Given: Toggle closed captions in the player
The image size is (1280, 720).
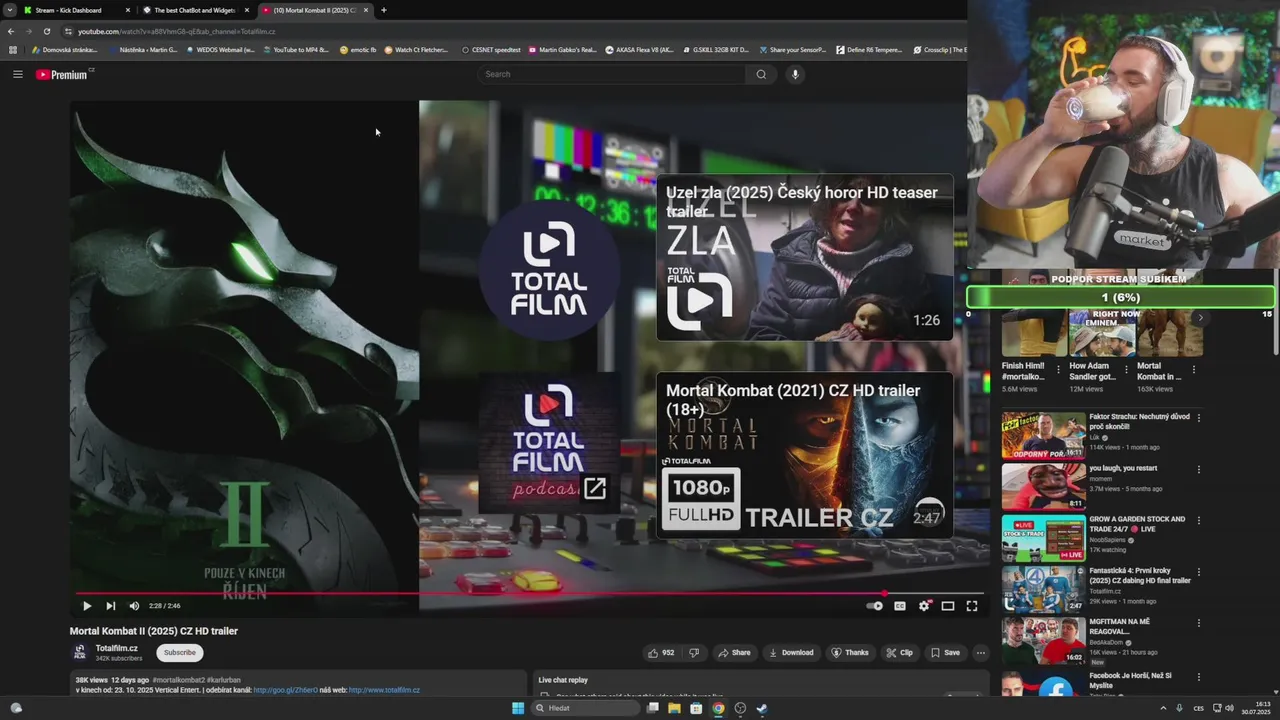Looking at the screenshot, I should (900, 606).
